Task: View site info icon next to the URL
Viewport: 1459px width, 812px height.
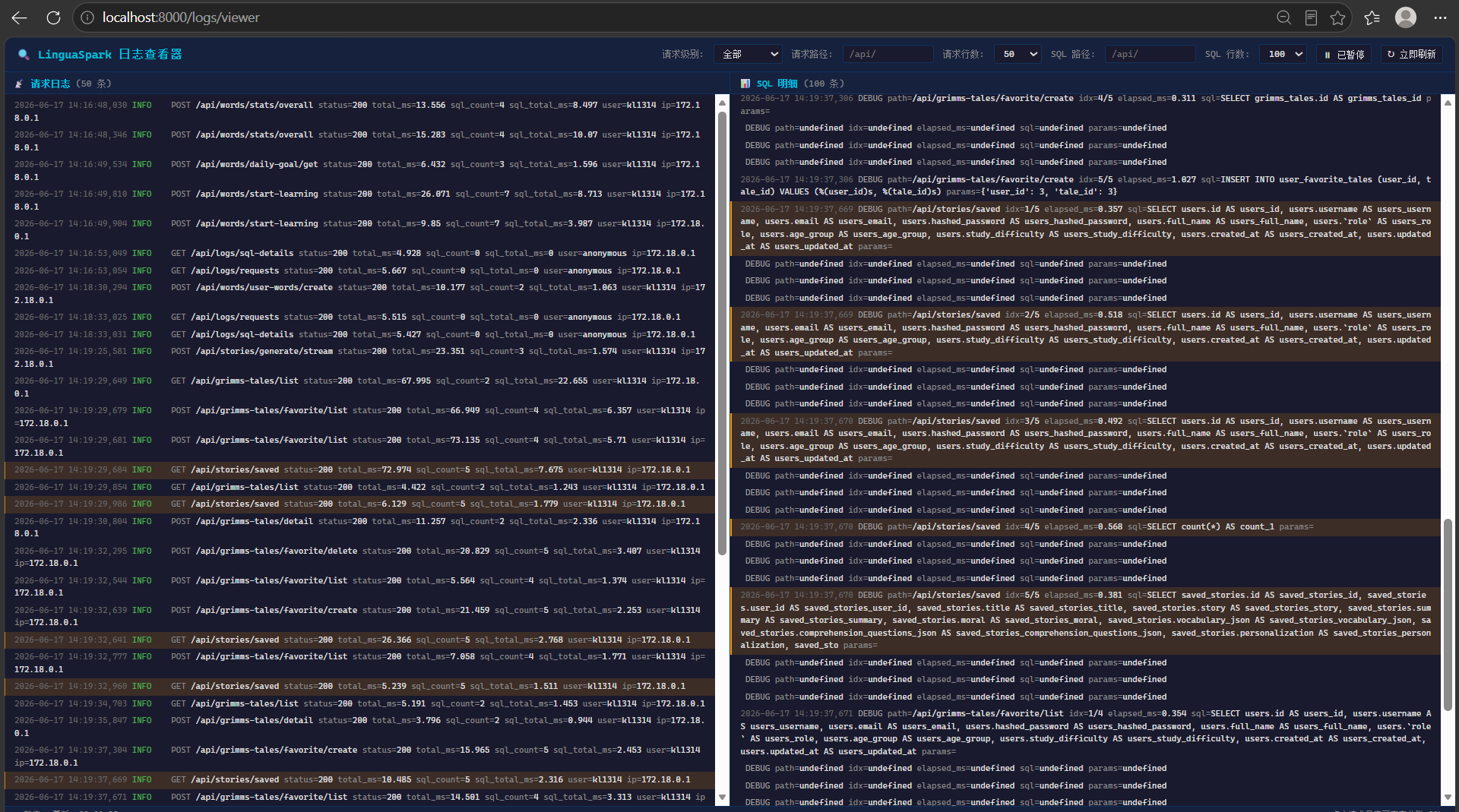Action: coord(87,17)
